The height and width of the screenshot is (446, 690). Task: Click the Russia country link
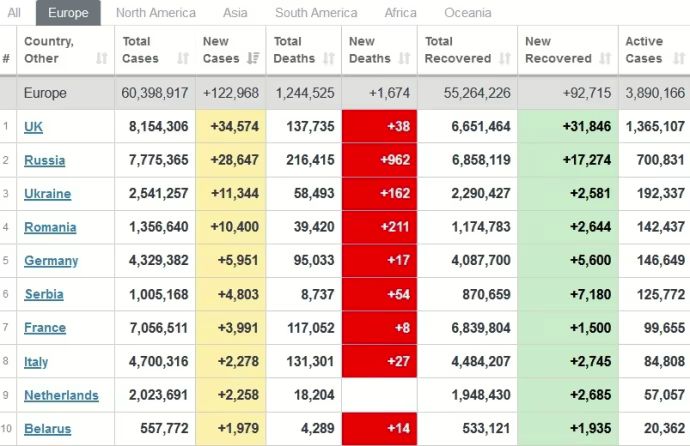[x=44, y=160]
